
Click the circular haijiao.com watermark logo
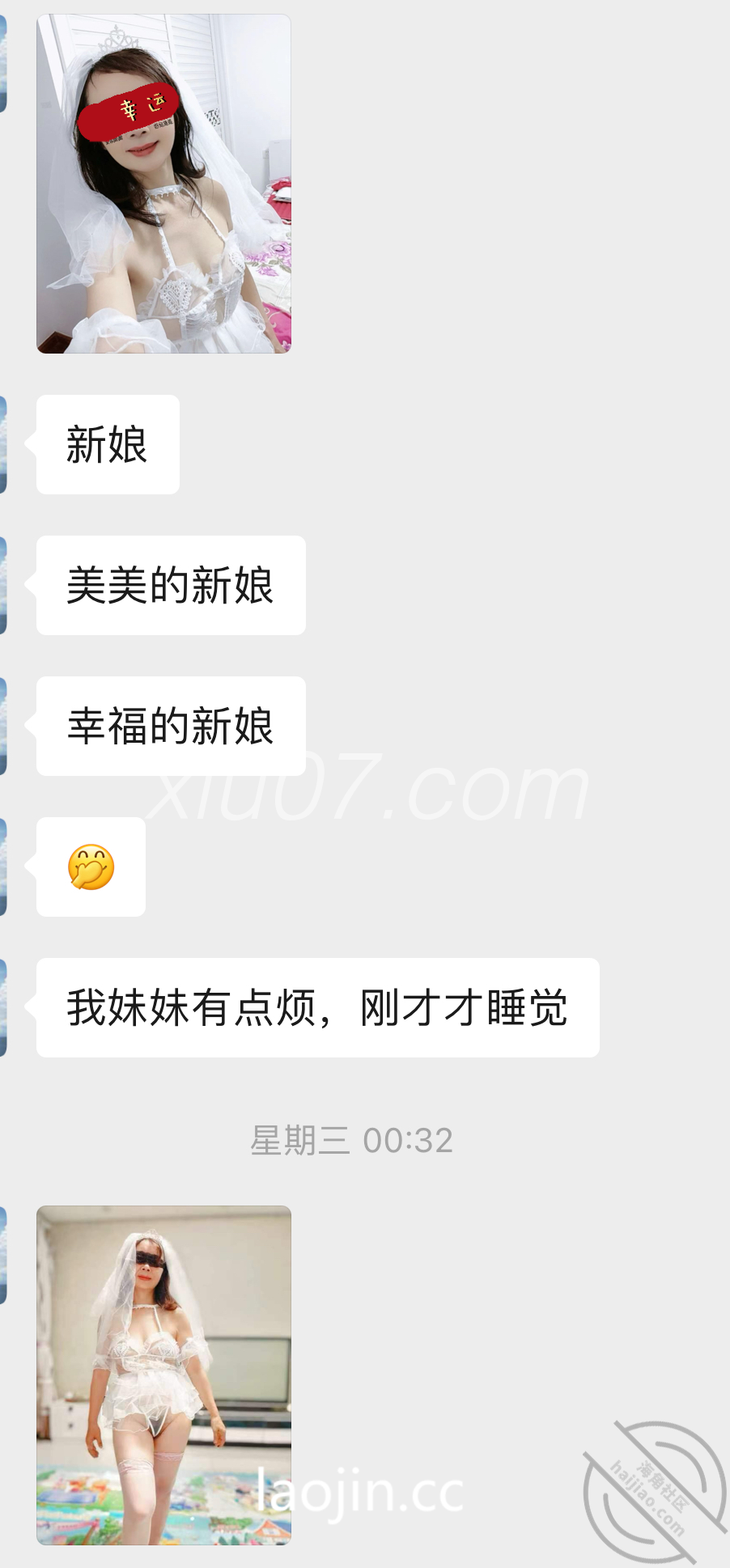(656, 1491)
